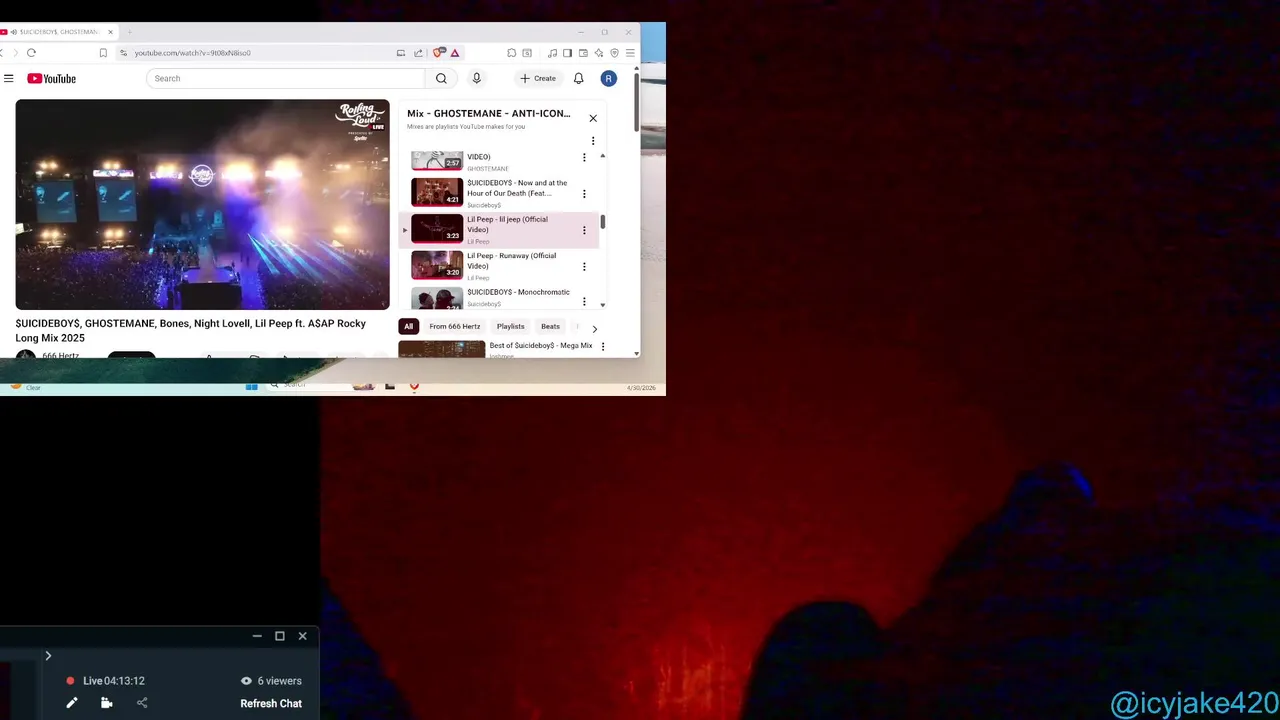The image size is (1280, 720).
Task: Click the Create button
Action: coord(538,78)
